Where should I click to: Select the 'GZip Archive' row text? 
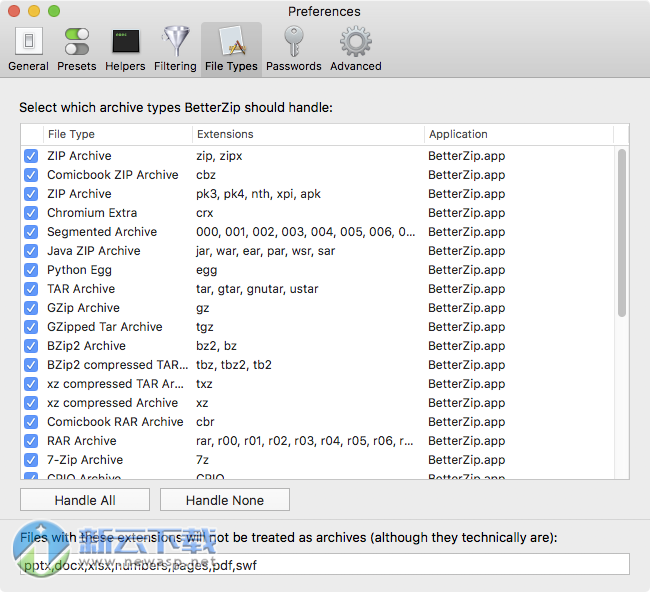click(x=83, y=308)
